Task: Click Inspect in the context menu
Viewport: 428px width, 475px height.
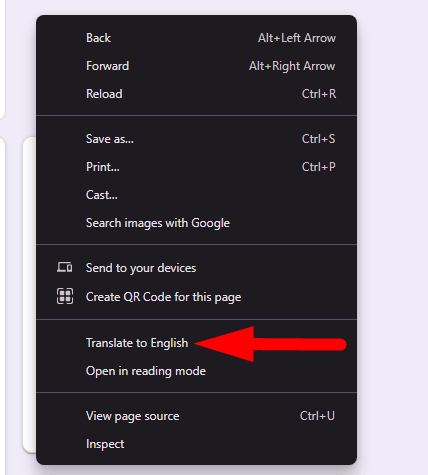Action: (196, 444)
